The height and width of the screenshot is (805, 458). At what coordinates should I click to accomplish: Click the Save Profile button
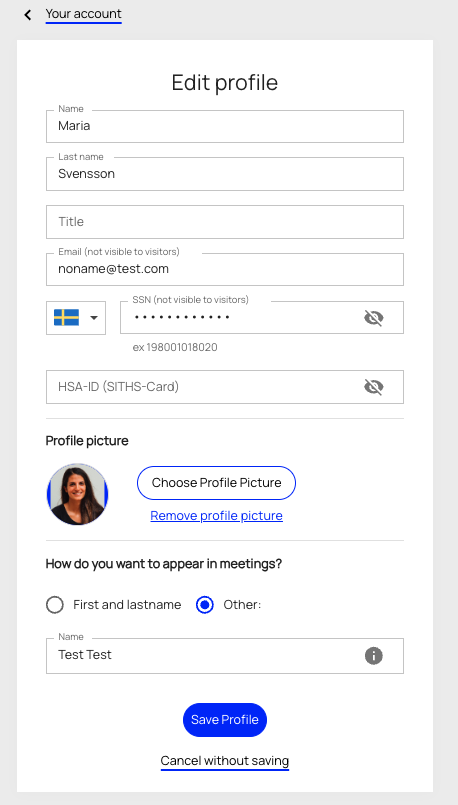(x=225, y=720)
